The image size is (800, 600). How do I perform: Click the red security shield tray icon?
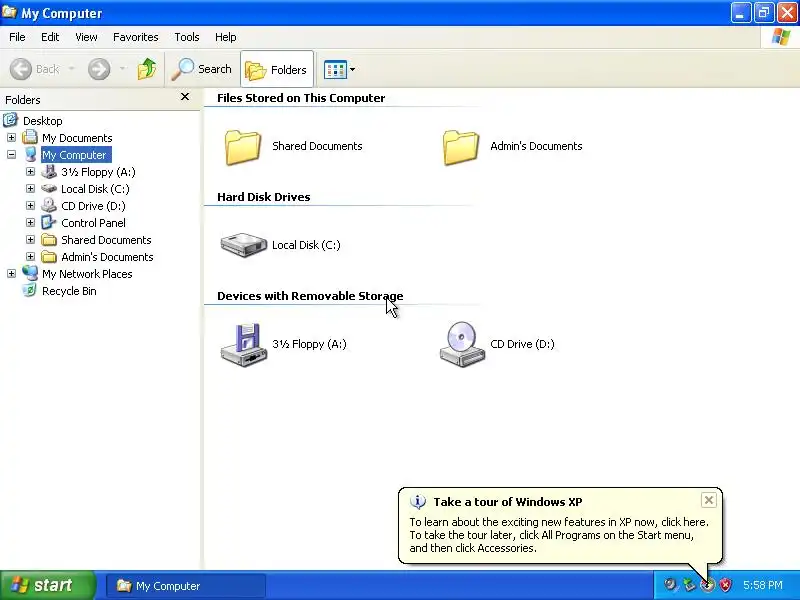tap(725, 585)
